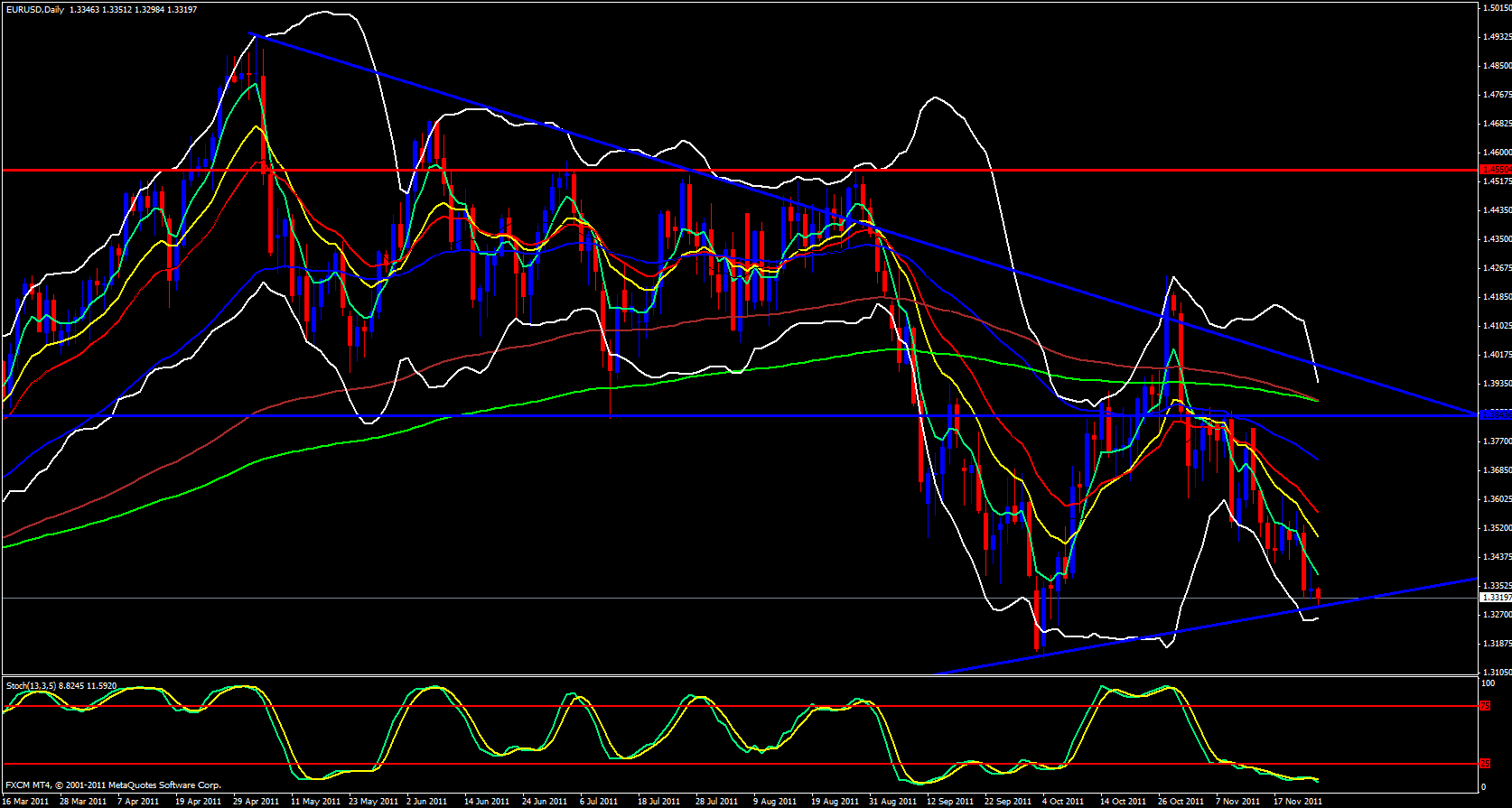Click the stochastic level 100 scale label
This screenshot has height=808, width=1512.
1488,684
